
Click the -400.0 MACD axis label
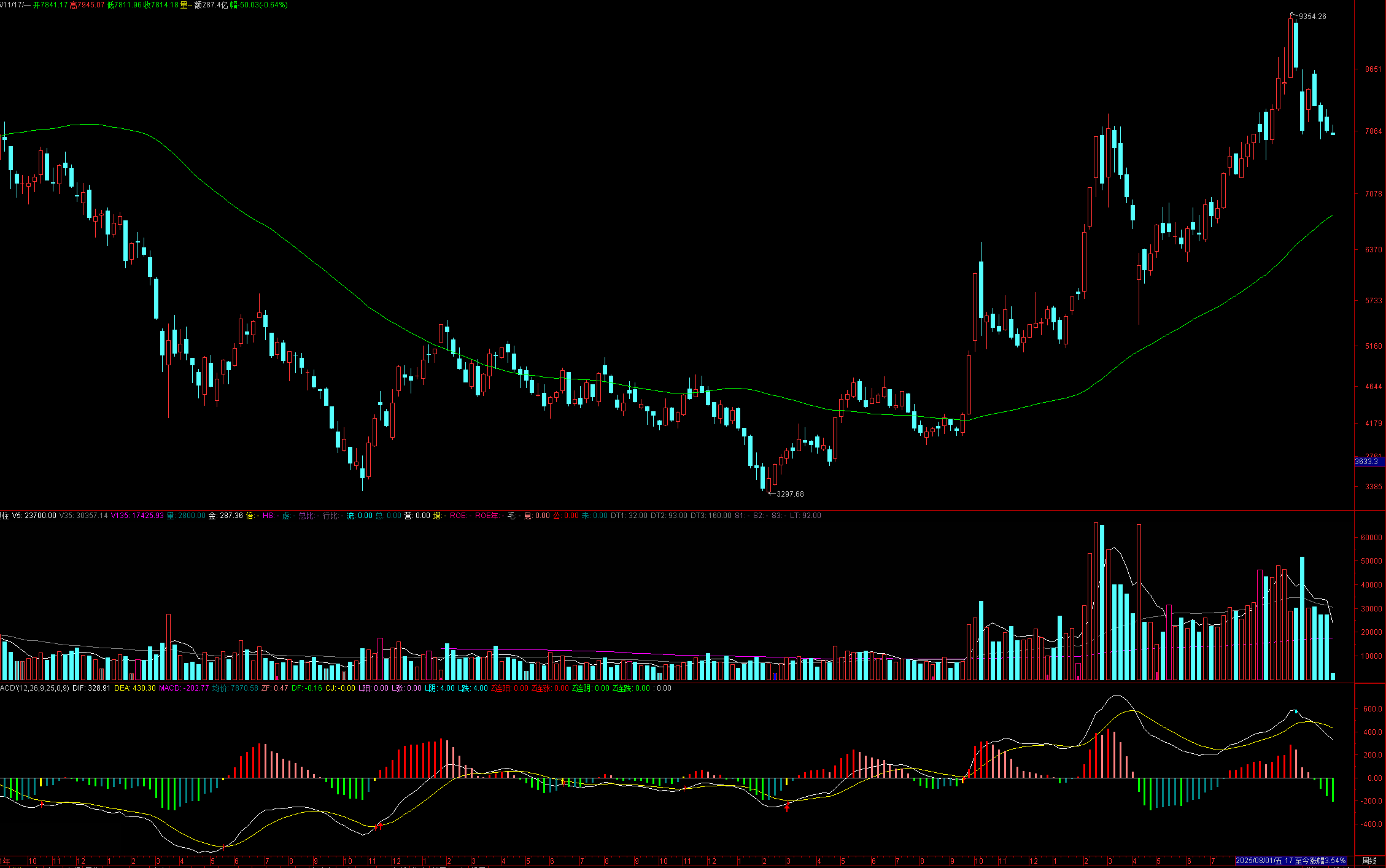(x=1372, y=824)
